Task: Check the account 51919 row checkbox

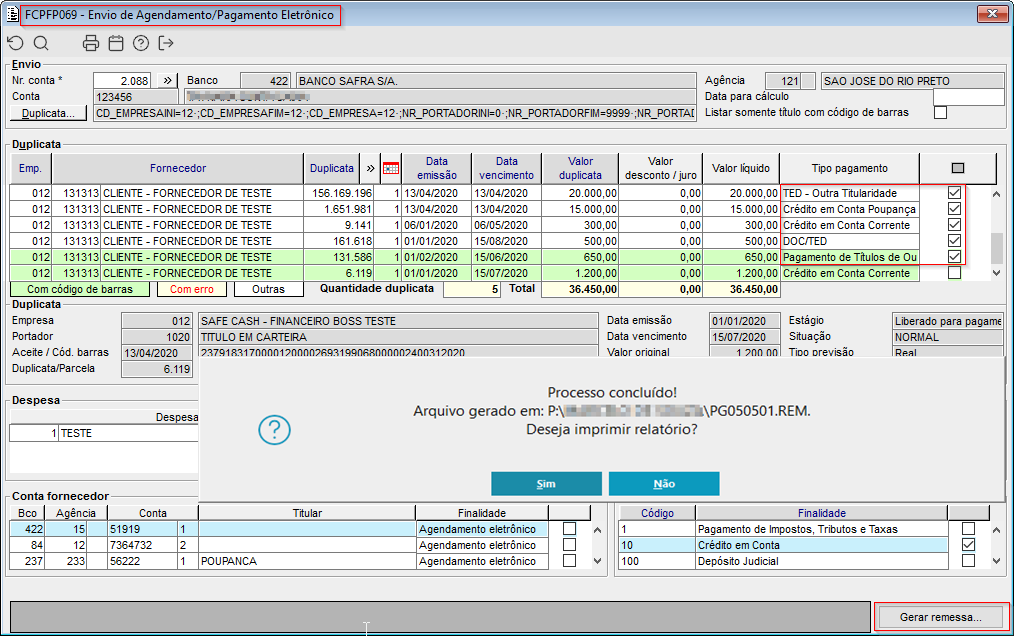Action: 569,529
